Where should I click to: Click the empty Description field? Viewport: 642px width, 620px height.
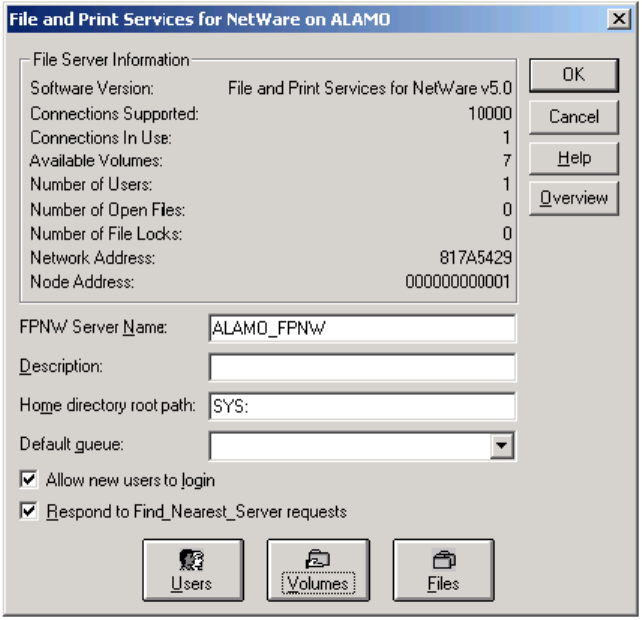(x=362, y=367)
